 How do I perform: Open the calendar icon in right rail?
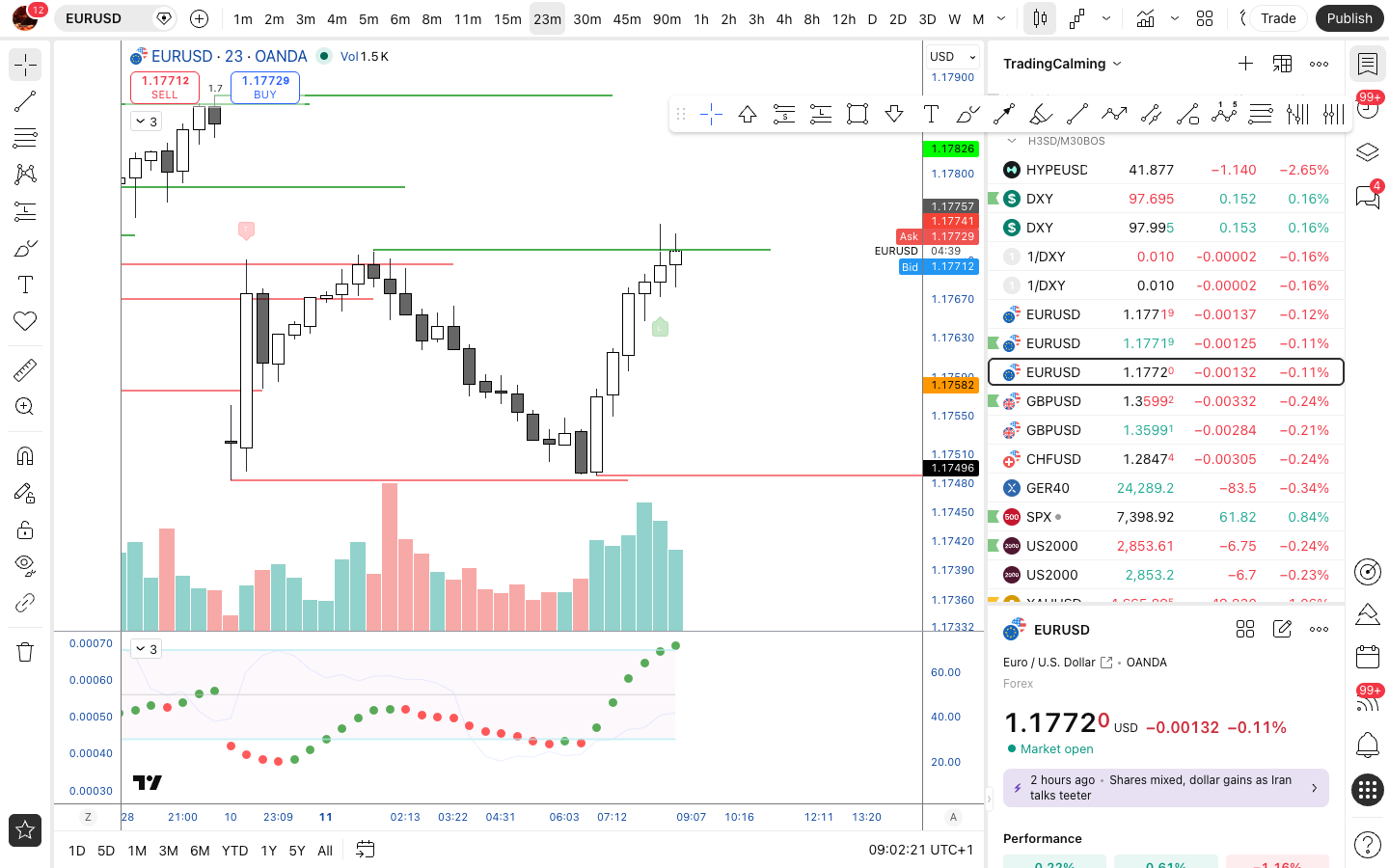point(1367,658)
